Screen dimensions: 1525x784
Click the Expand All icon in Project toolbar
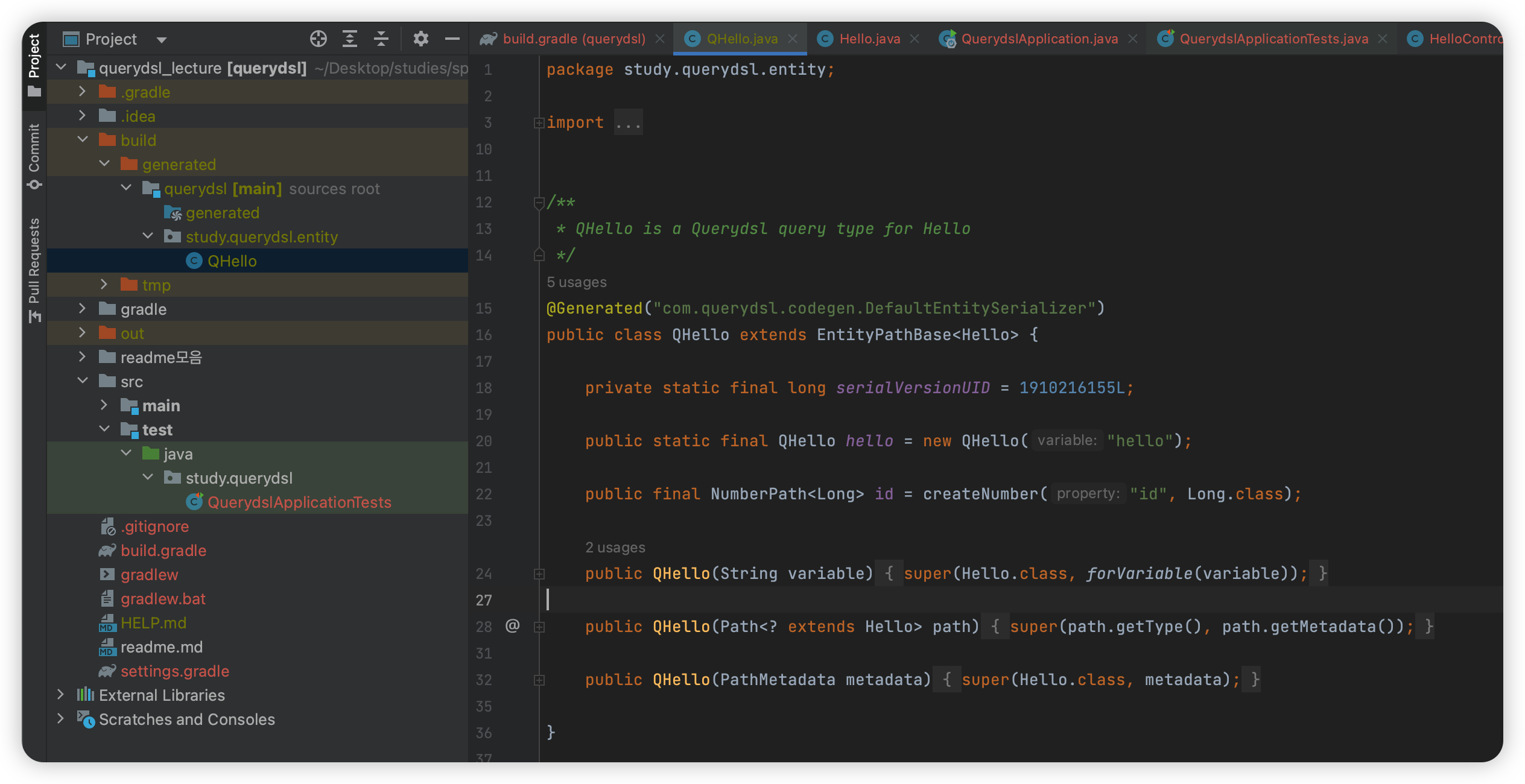pos(350,39)
